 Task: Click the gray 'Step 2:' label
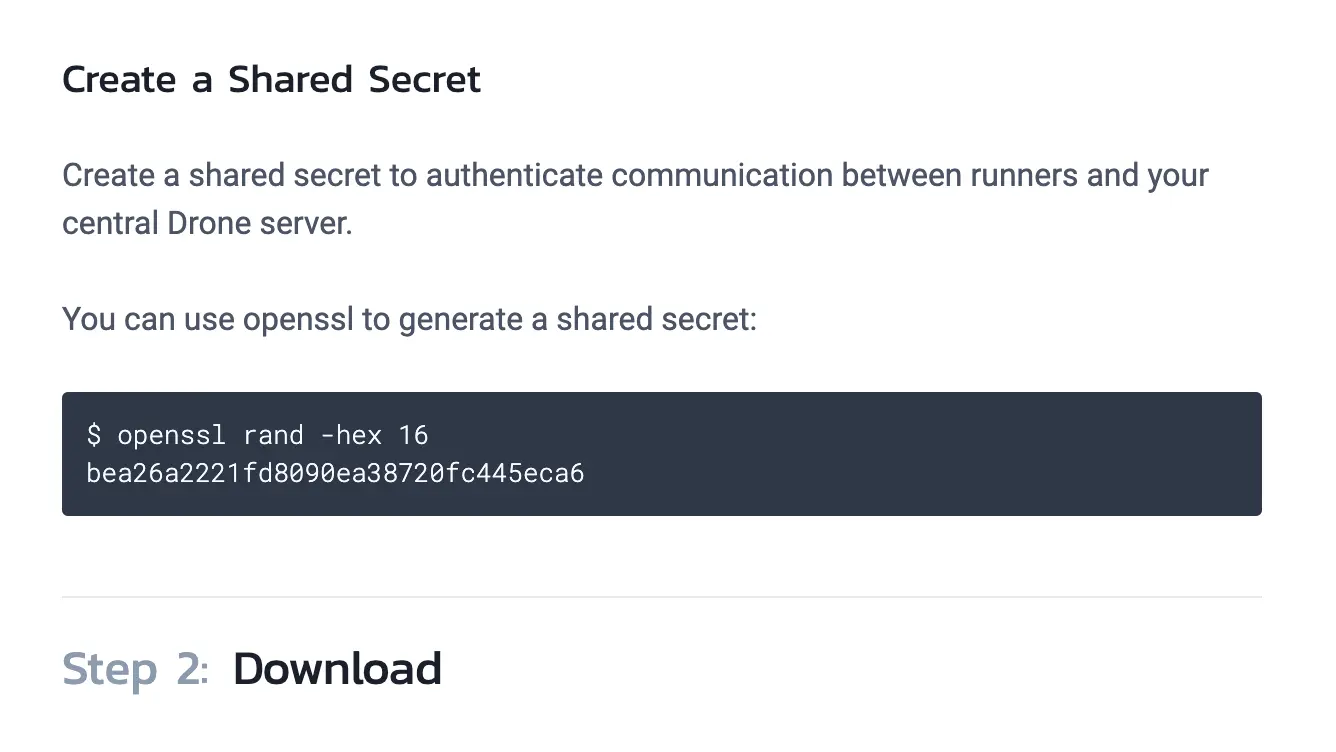point(135,669)
